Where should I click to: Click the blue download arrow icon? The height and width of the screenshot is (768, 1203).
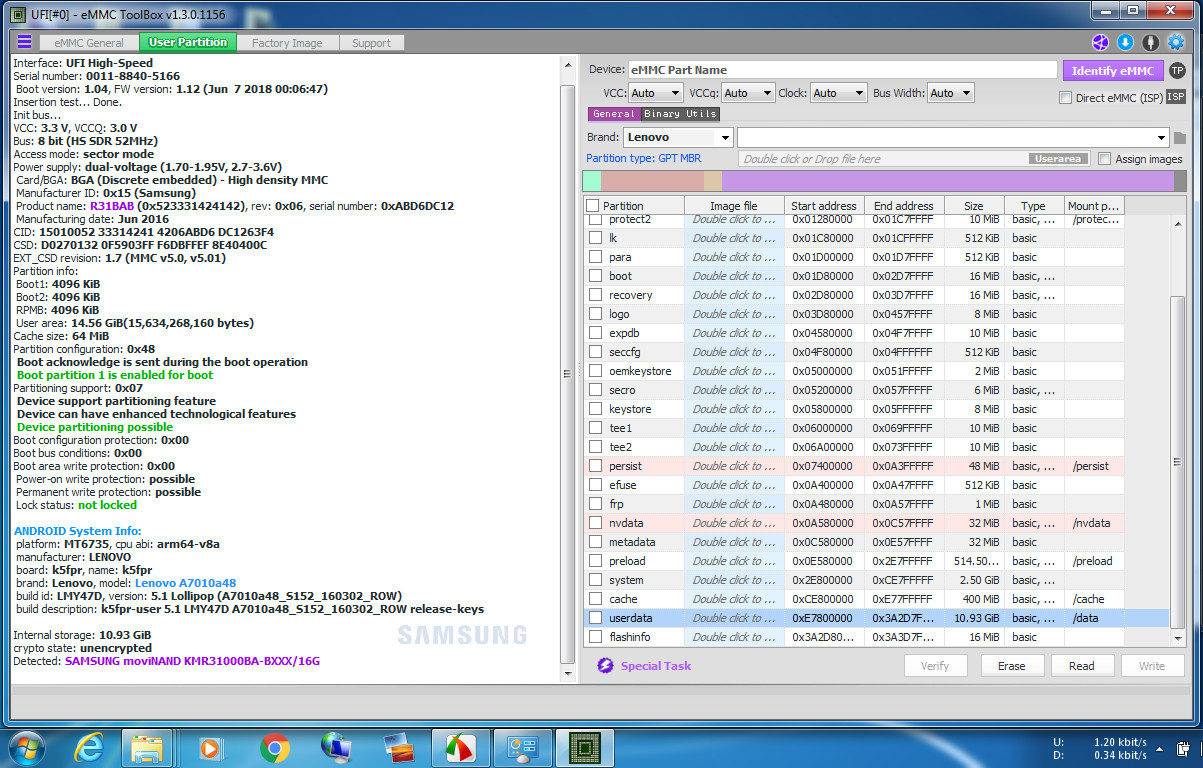pos(1125,42)
